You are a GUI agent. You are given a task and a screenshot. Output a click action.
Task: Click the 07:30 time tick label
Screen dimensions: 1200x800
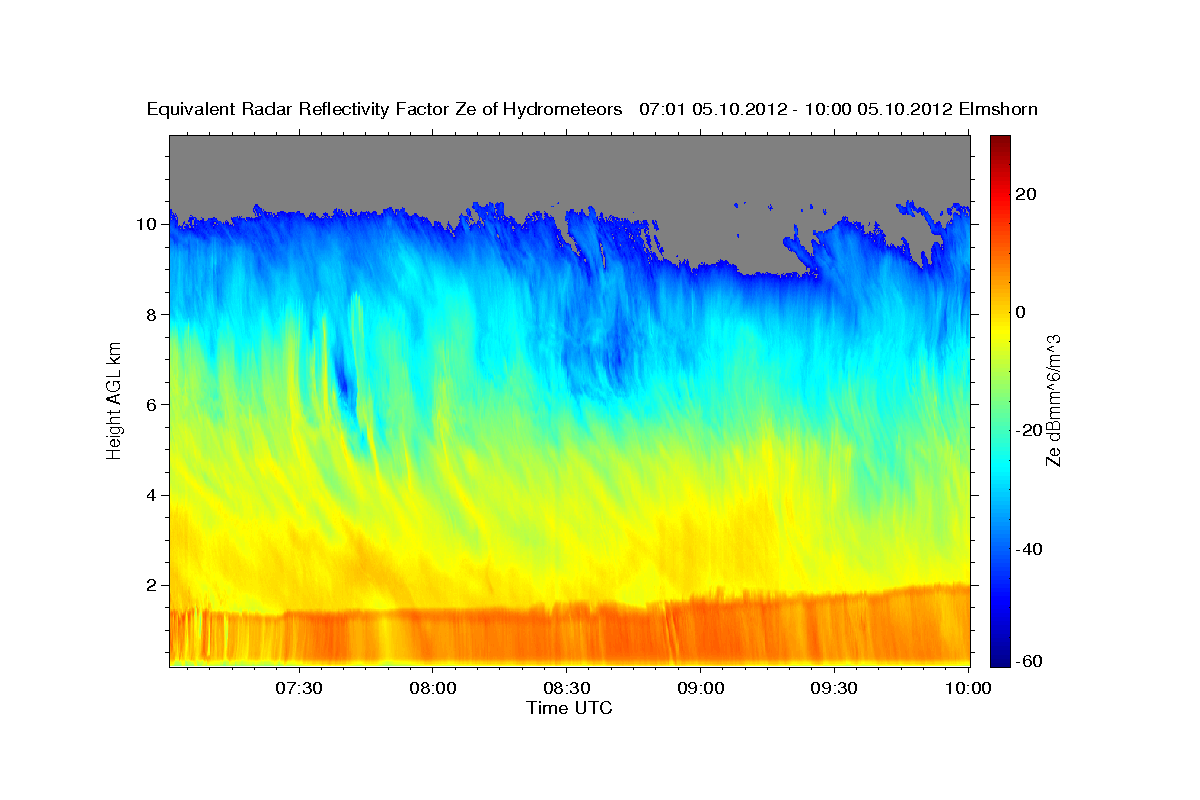click(x=300, y=688)
